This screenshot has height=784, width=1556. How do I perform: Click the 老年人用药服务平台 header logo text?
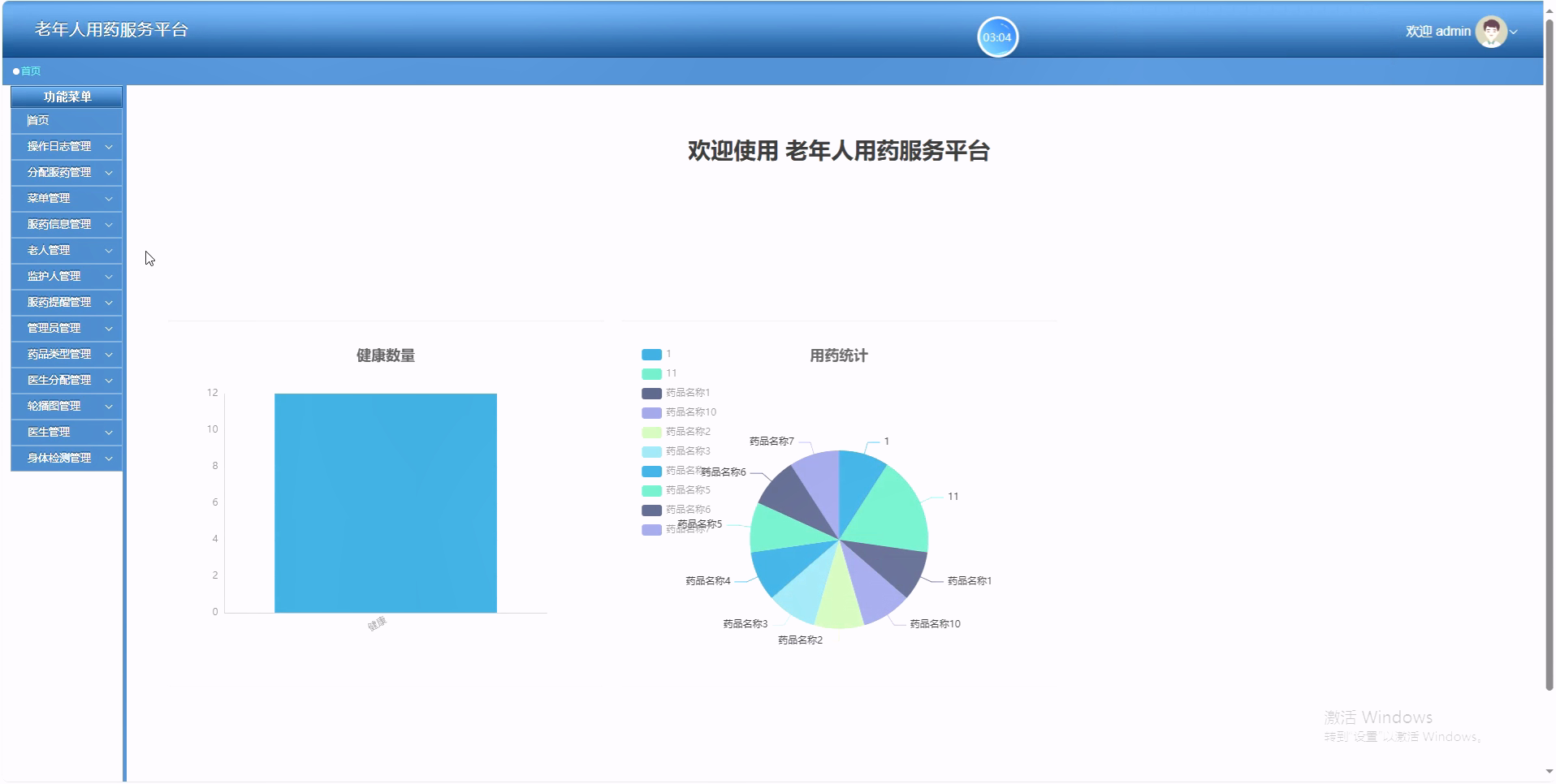tap(111, 30)
